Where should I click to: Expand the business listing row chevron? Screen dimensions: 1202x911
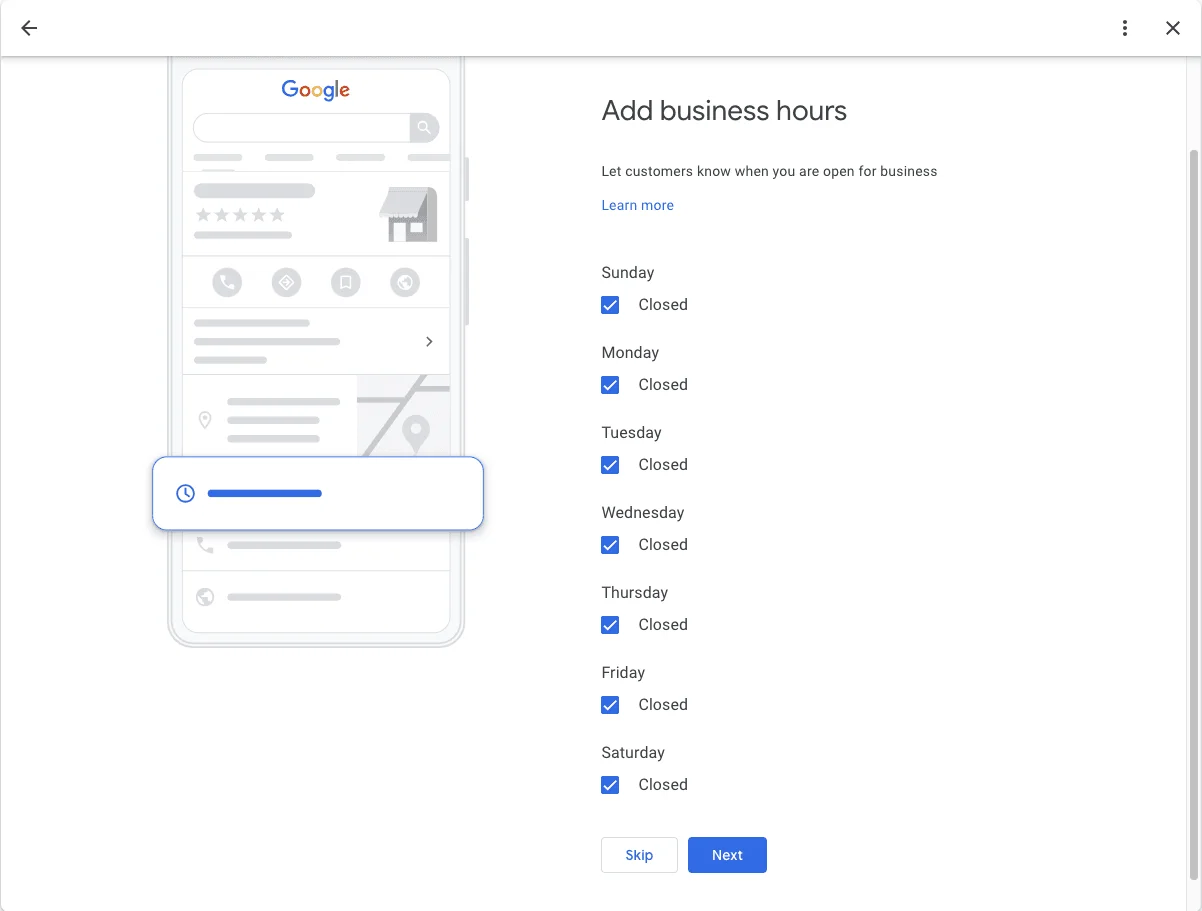pyautogui.click(x=429, y=341)
